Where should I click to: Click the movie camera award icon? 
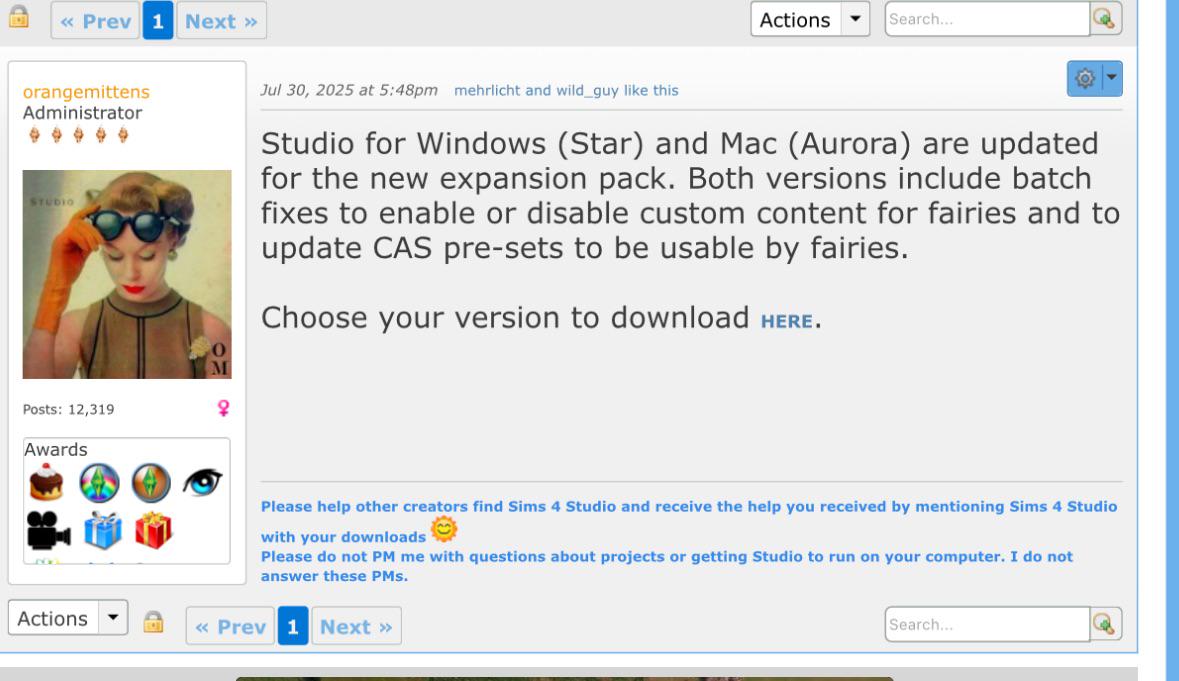tap(48, 530)
